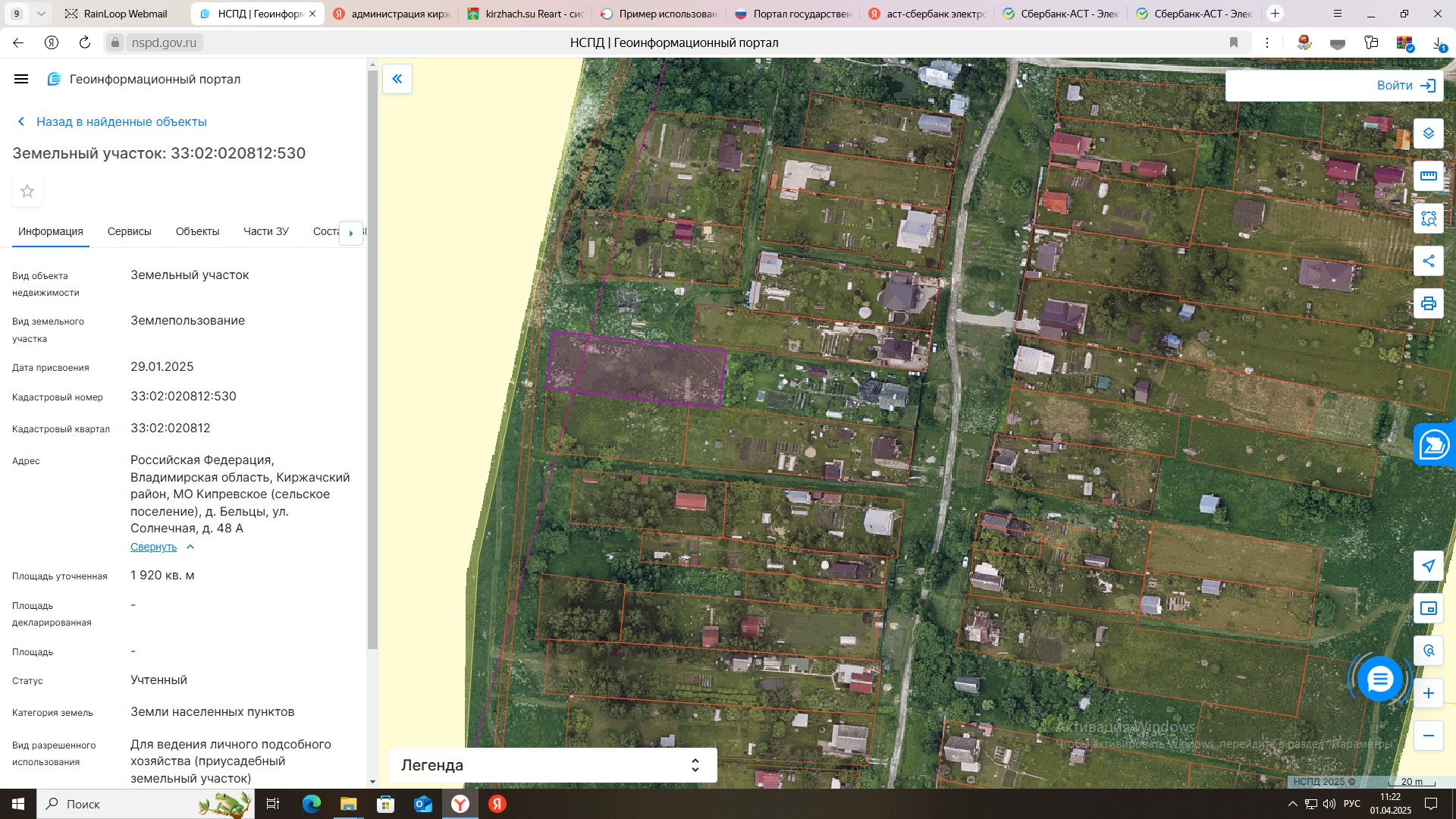
Task: Open the overview map window icon
Action: pyautogui.click(x=1428, y=608)
